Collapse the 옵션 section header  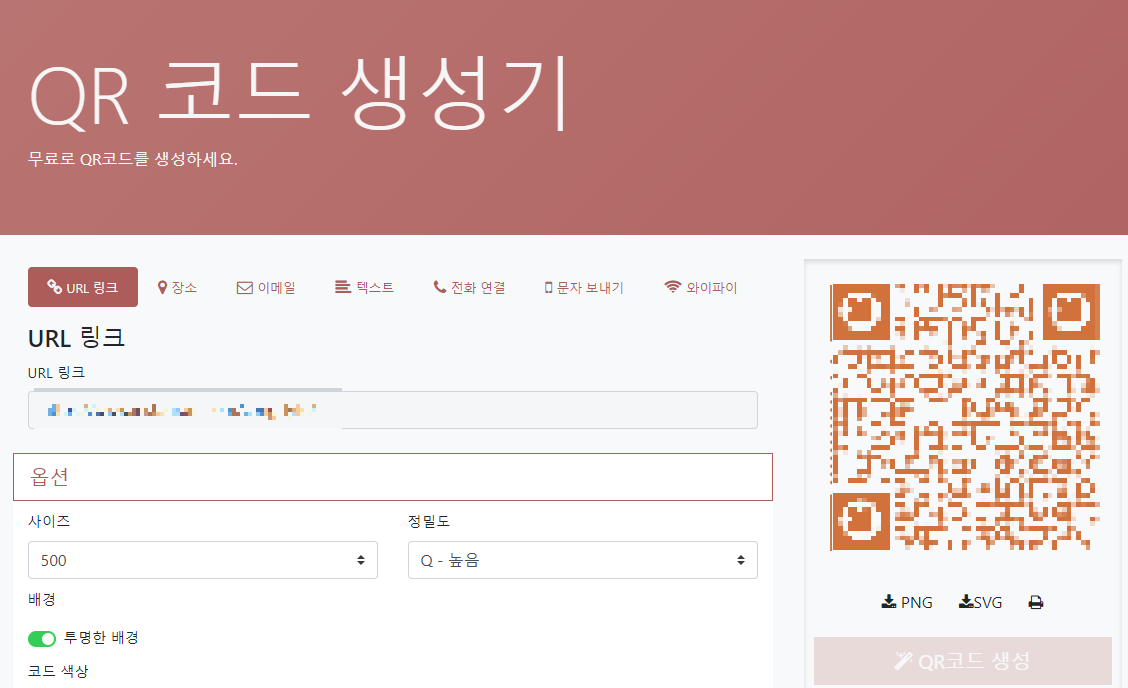(x=393, y=476)
